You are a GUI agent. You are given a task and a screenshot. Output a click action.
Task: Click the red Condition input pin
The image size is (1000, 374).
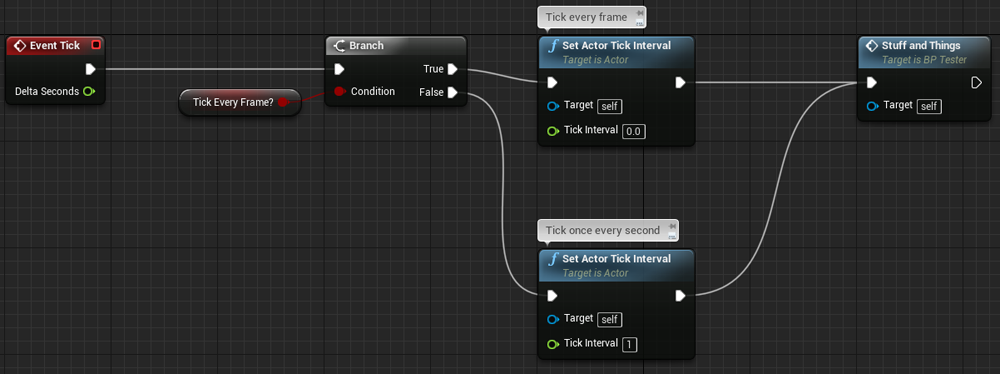tap(339, 91)
